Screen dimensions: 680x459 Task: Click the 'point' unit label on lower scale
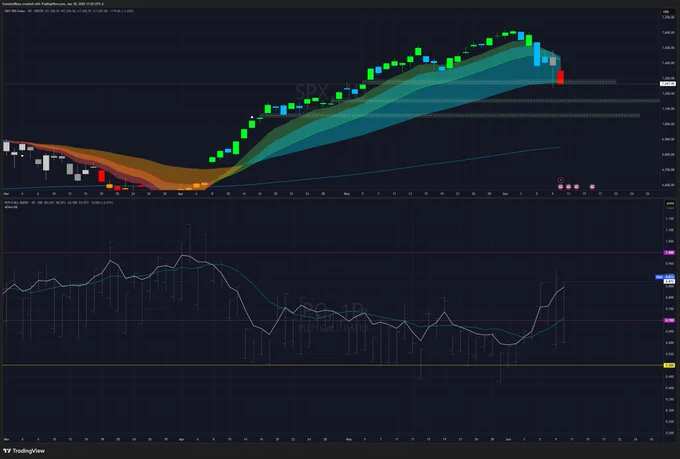(670, 203)
